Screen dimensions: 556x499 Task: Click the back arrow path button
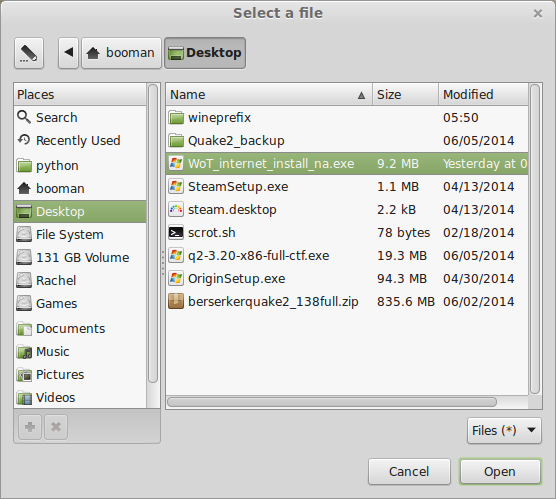tap(68, 53)
